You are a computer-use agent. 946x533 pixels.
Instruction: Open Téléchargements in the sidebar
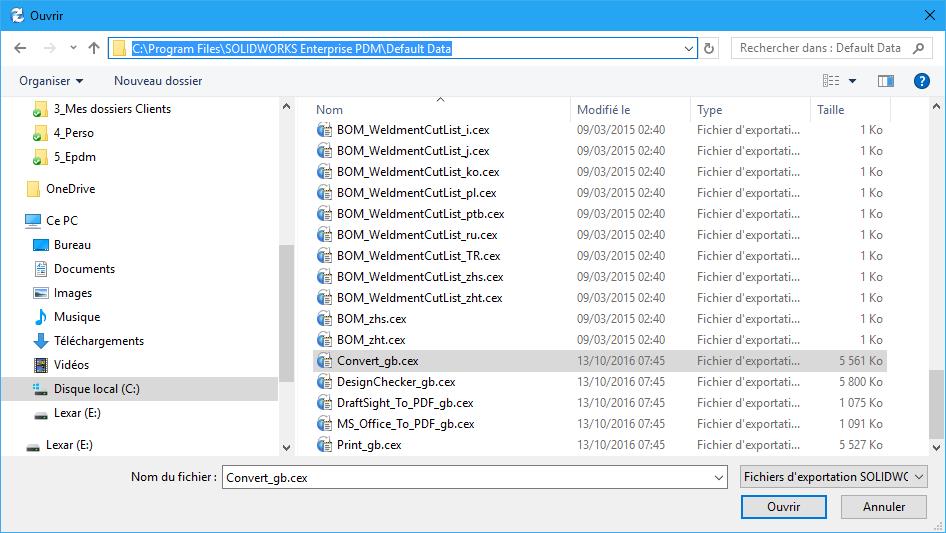[x=99, y=341]
